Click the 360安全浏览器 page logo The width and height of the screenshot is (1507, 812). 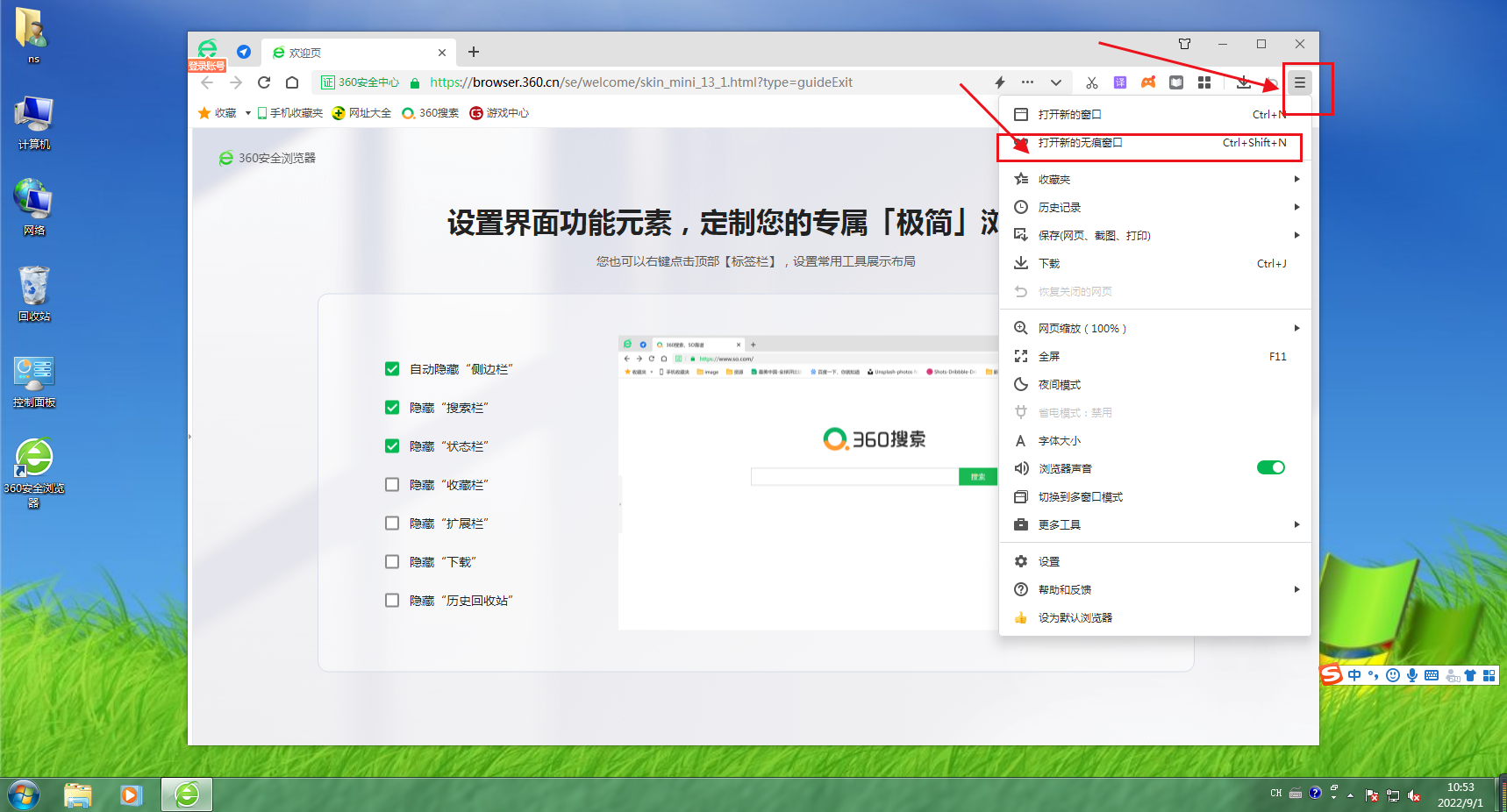267,159
